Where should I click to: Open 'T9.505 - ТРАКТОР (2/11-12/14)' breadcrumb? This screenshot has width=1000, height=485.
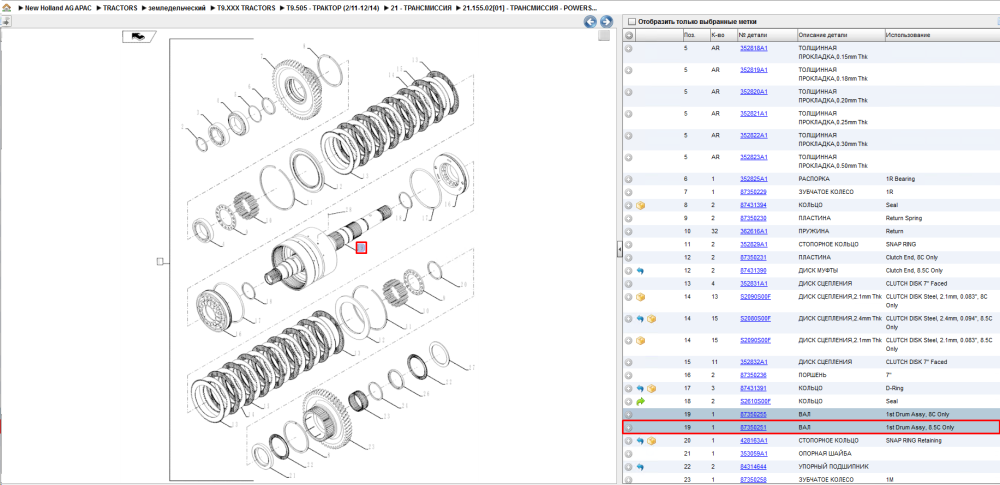click(x=333, y=8)
